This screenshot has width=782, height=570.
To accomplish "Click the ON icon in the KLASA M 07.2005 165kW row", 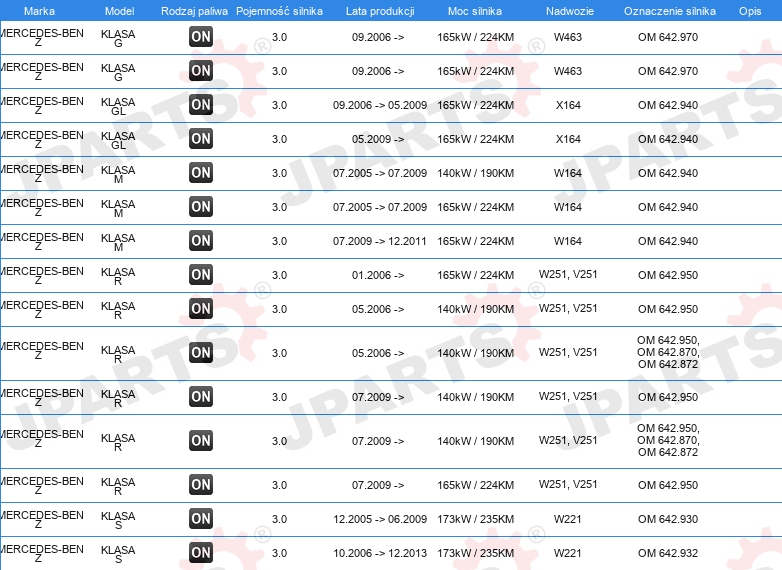I will (x=201, y=206).
